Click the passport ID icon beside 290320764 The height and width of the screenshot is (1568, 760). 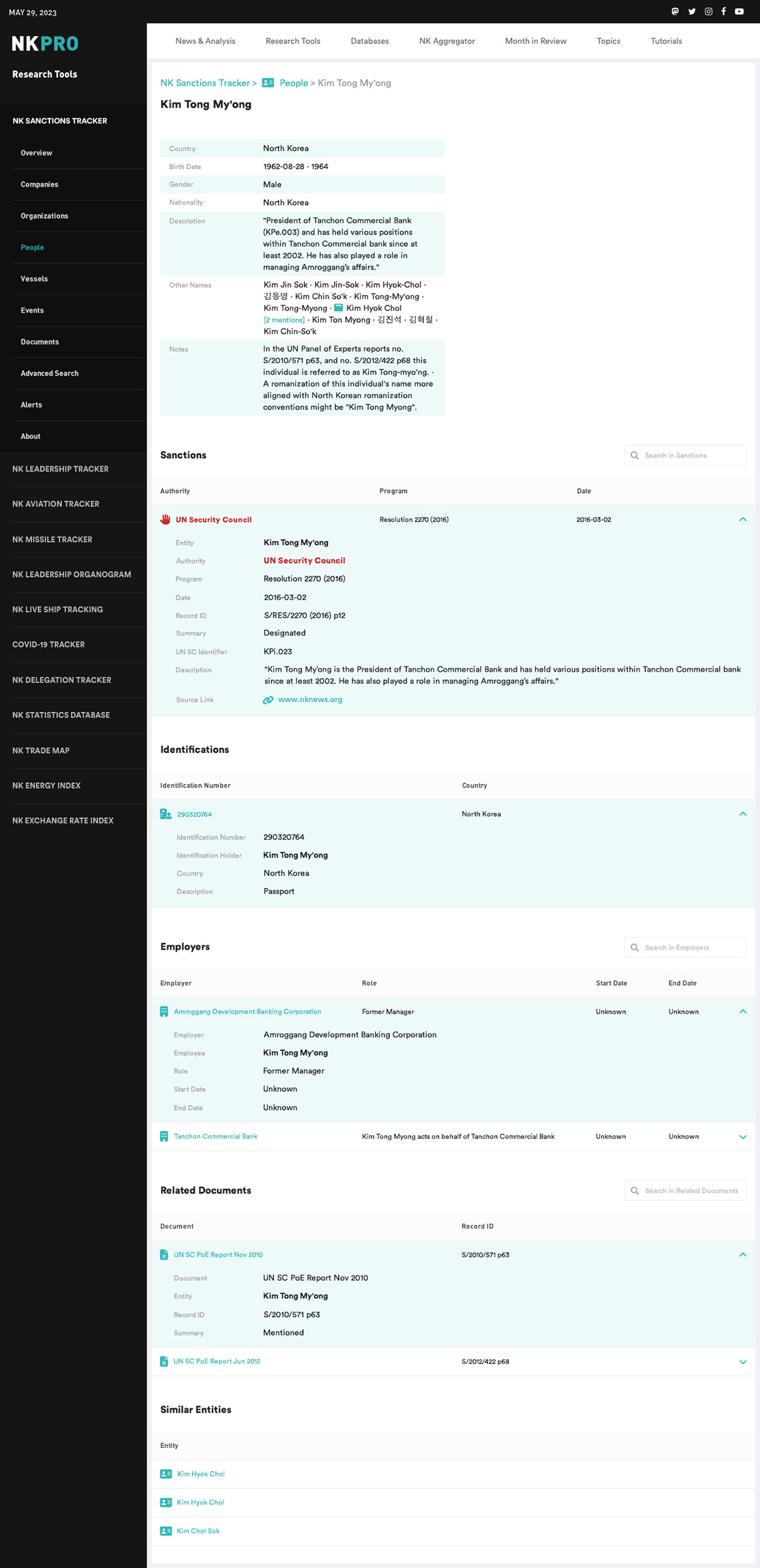click(x=165, y=814)
